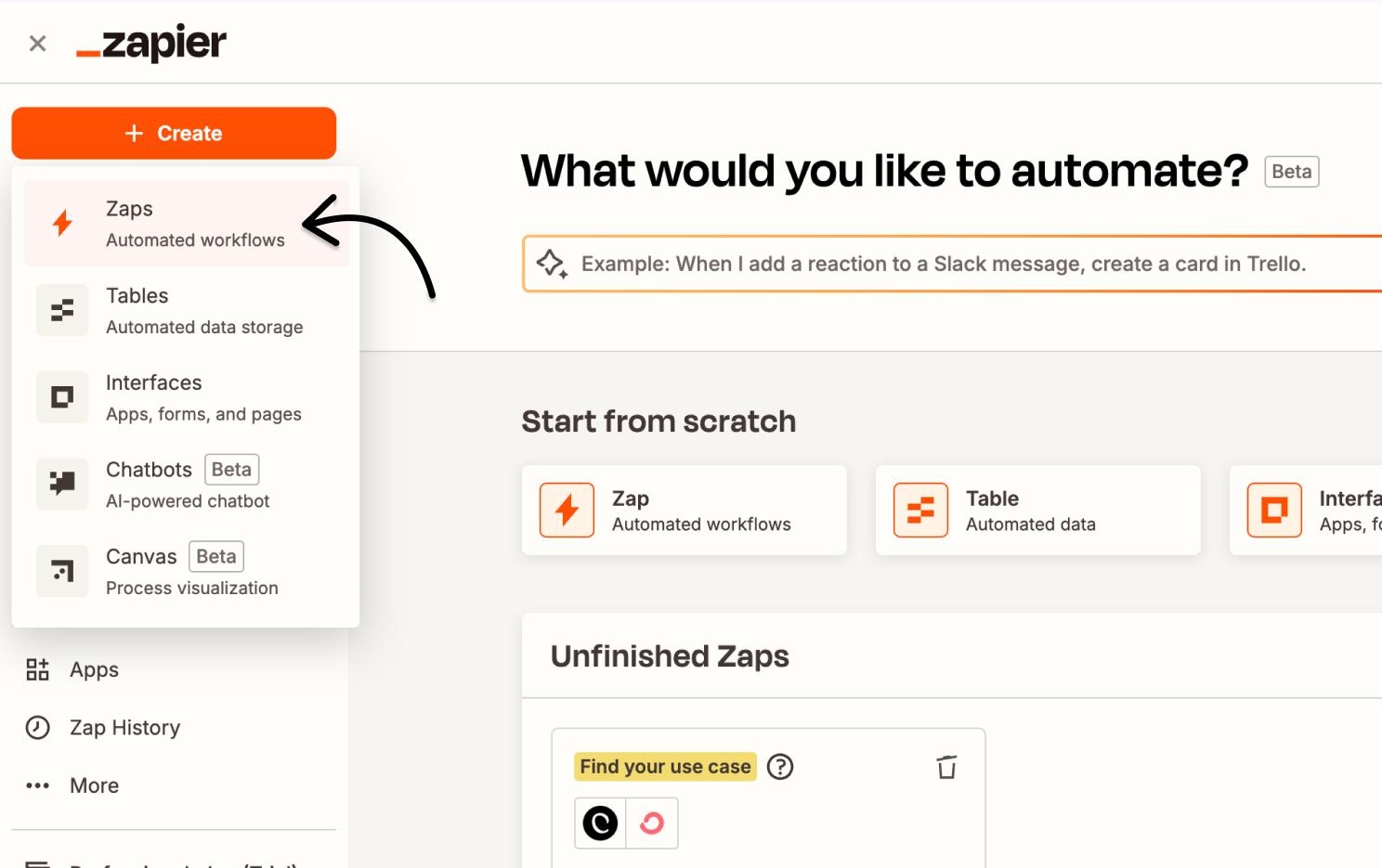The height and width of the screenshot is (868, 1382).
Task: Click the automation example input field
Action: pyautogui.click(x=947, y=264)
